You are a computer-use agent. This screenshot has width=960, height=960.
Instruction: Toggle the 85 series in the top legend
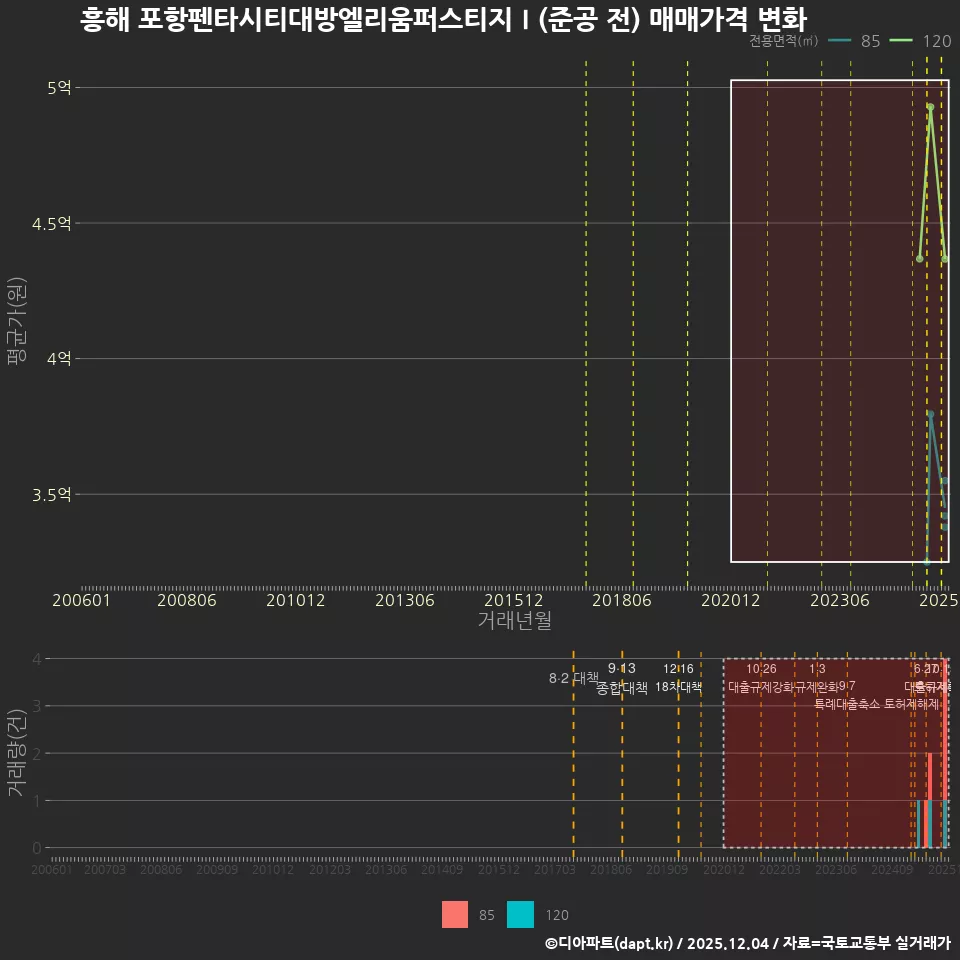(x=869, y=42)
